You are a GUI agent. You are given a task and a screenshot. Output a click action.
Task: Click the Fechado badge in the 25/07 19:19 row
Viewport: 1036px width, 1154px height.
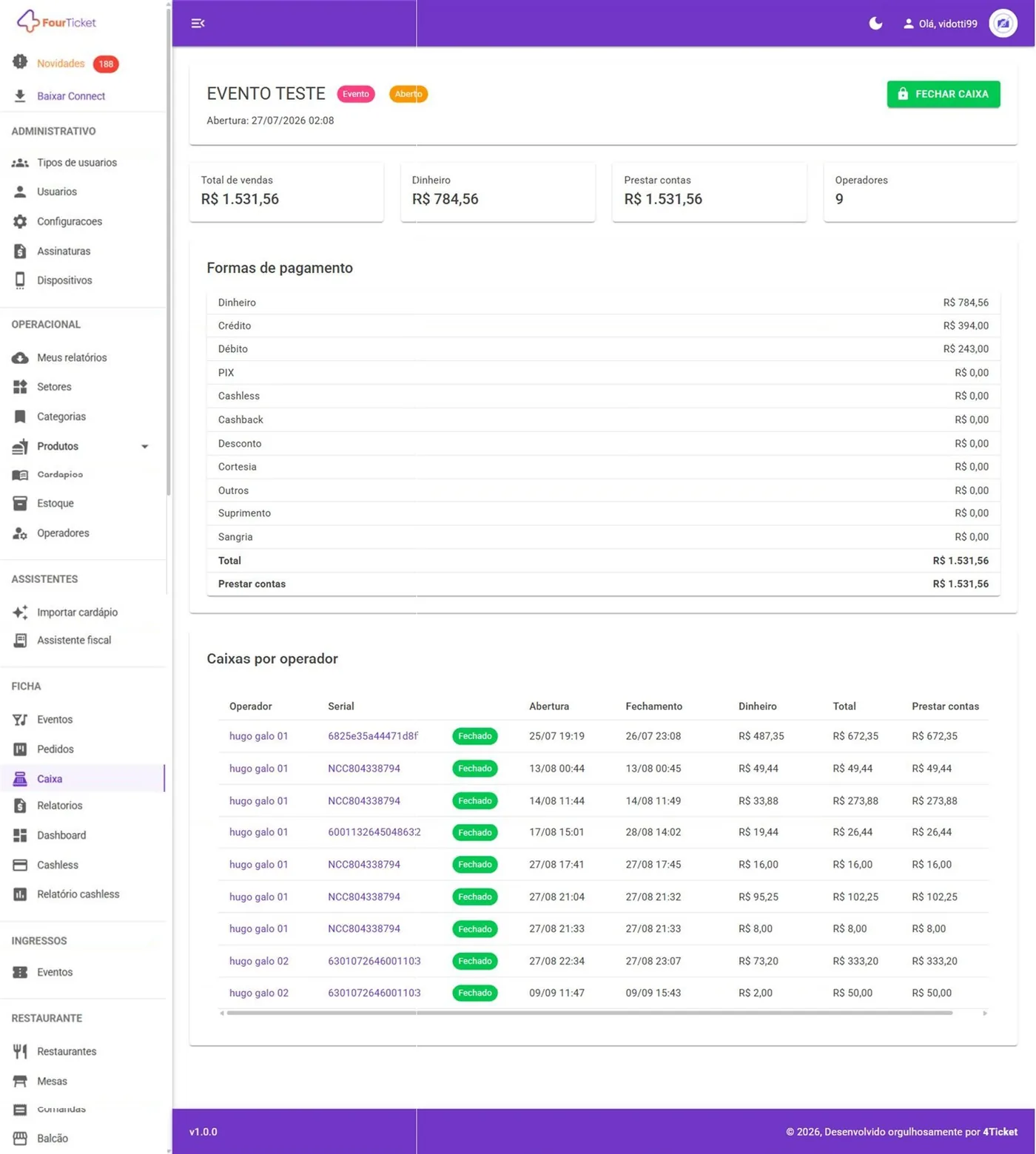coord(475,736)
